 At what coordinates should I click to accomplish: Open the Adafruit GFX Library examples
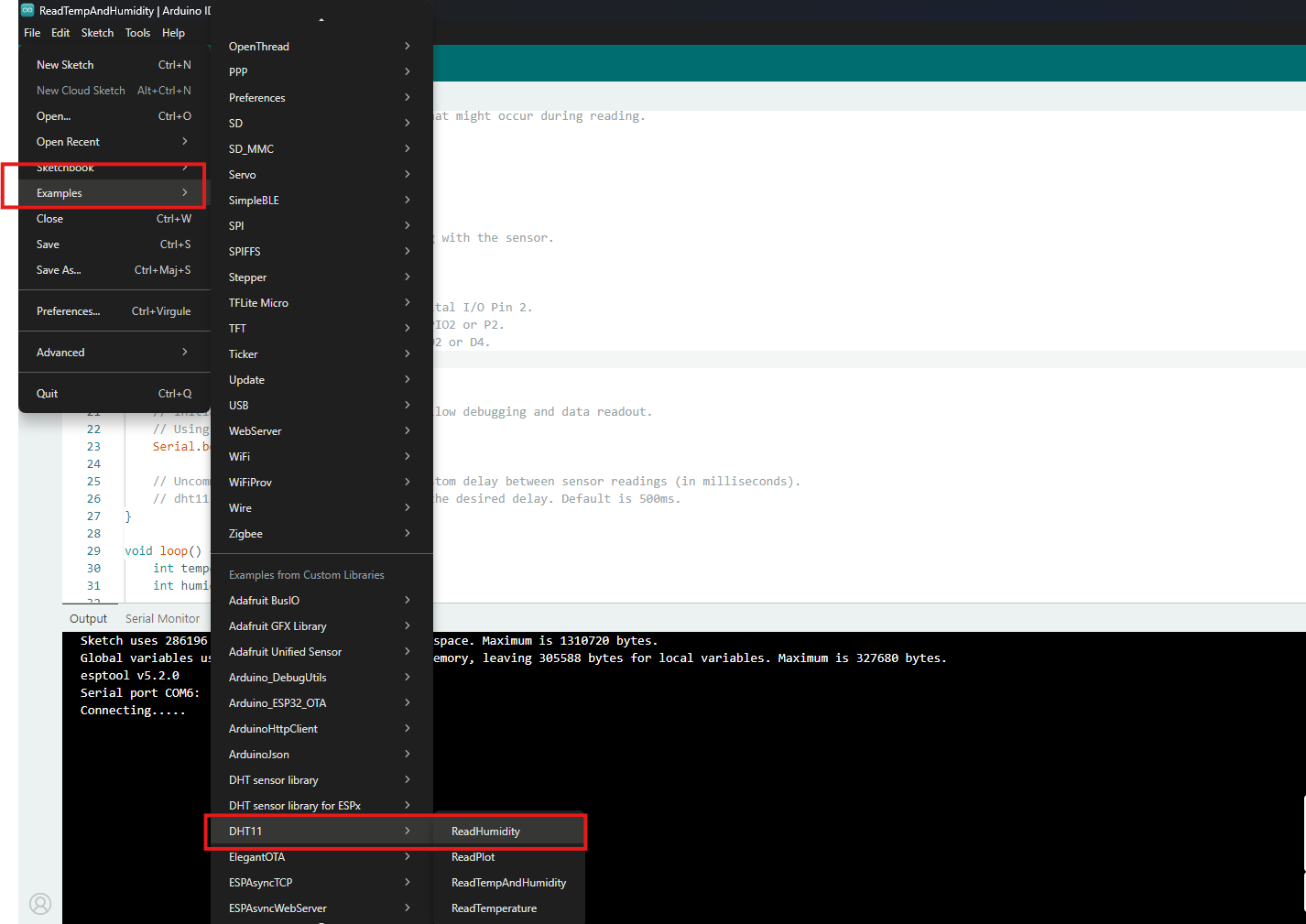click(x=321, y=626)
